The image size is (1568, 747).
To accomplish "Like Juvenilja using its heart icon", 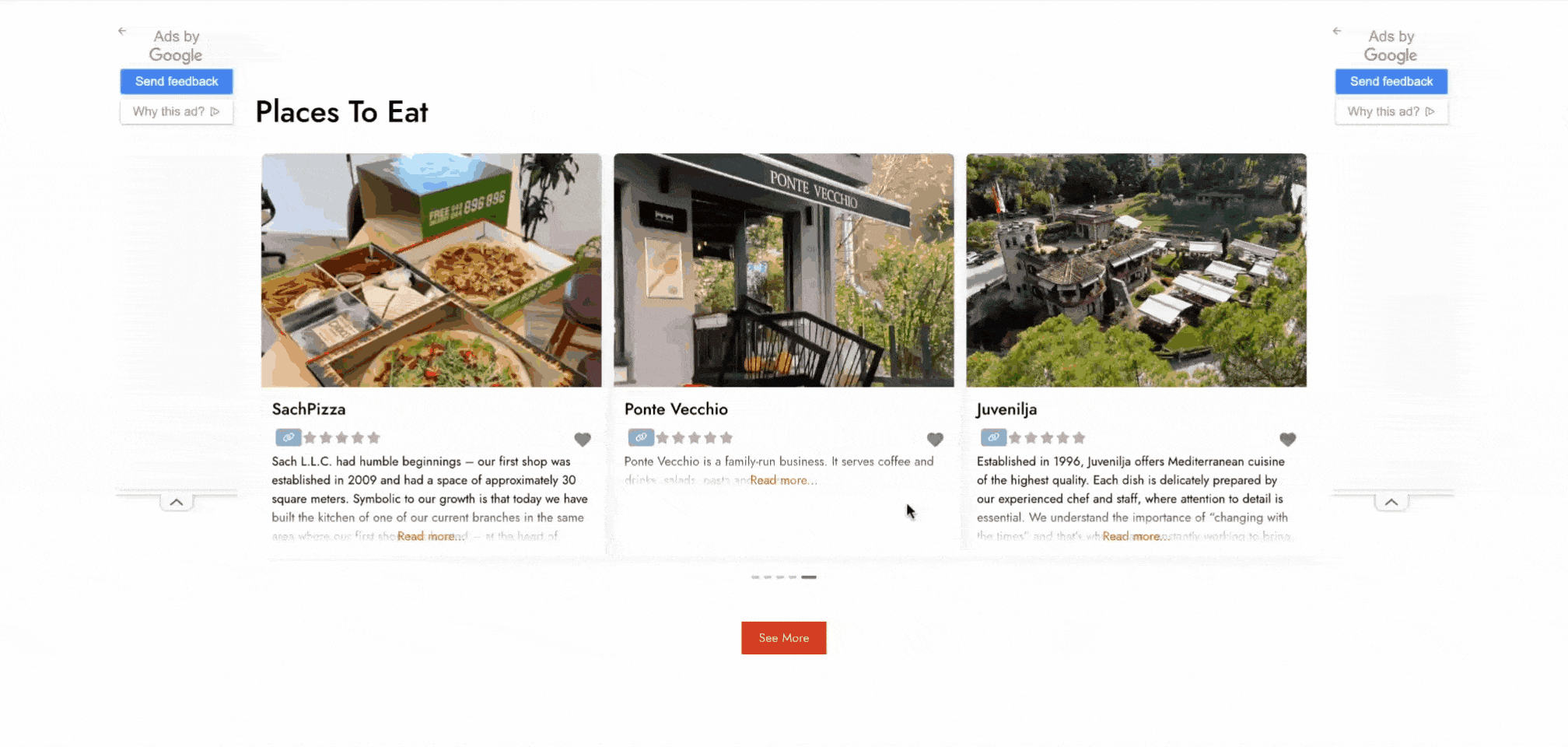I will point(1287,440).
